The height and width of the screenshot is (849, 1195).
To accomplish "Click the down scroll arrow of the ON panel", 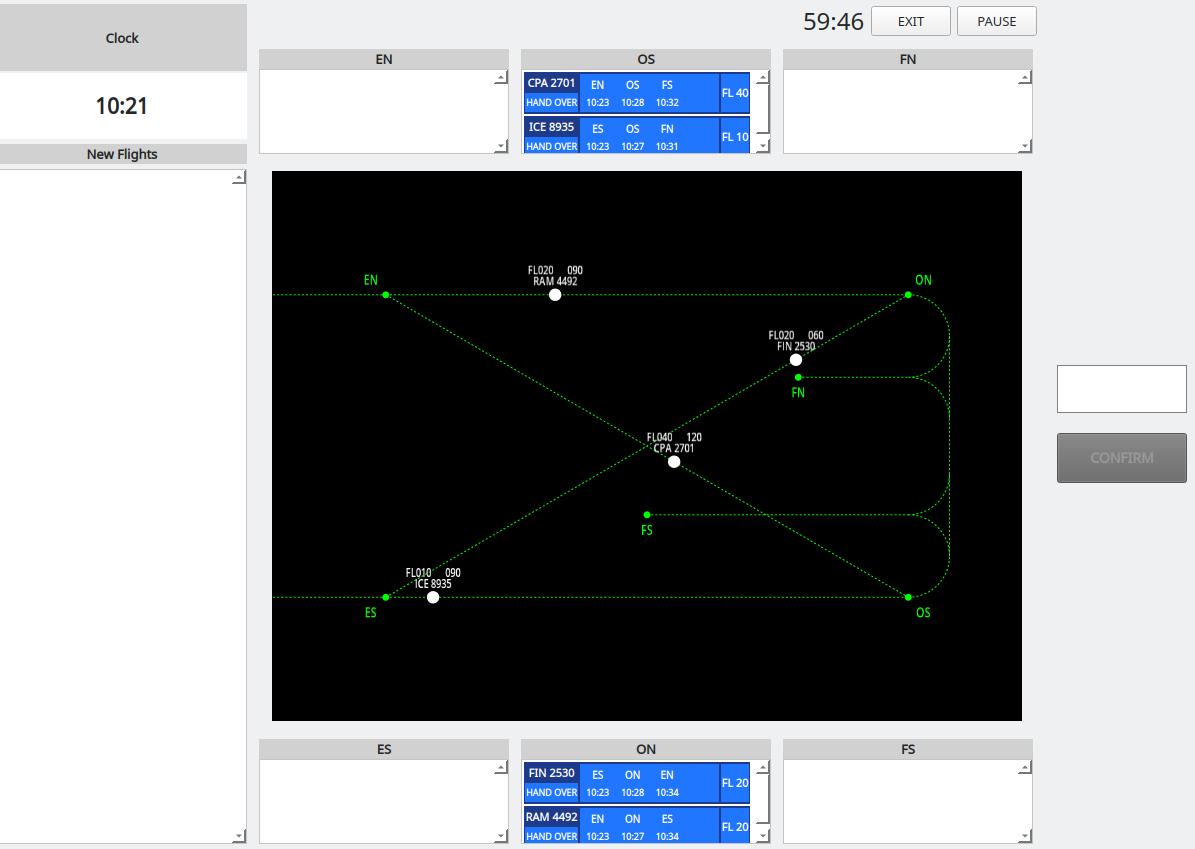I will pos(761,837).
